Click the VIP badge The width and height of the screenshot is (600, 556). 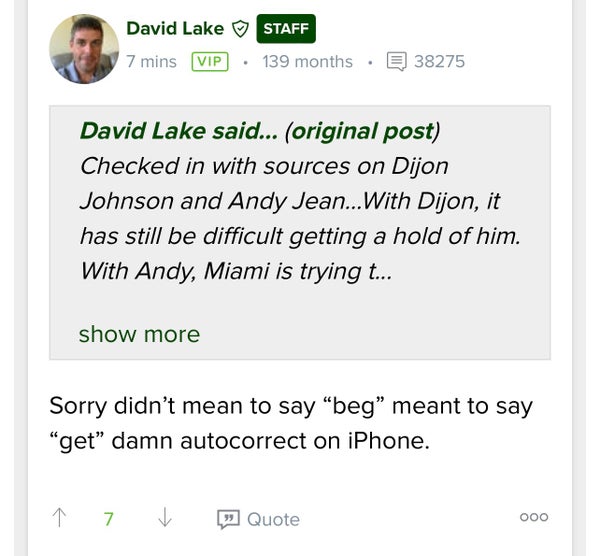(x=210, y=62)
